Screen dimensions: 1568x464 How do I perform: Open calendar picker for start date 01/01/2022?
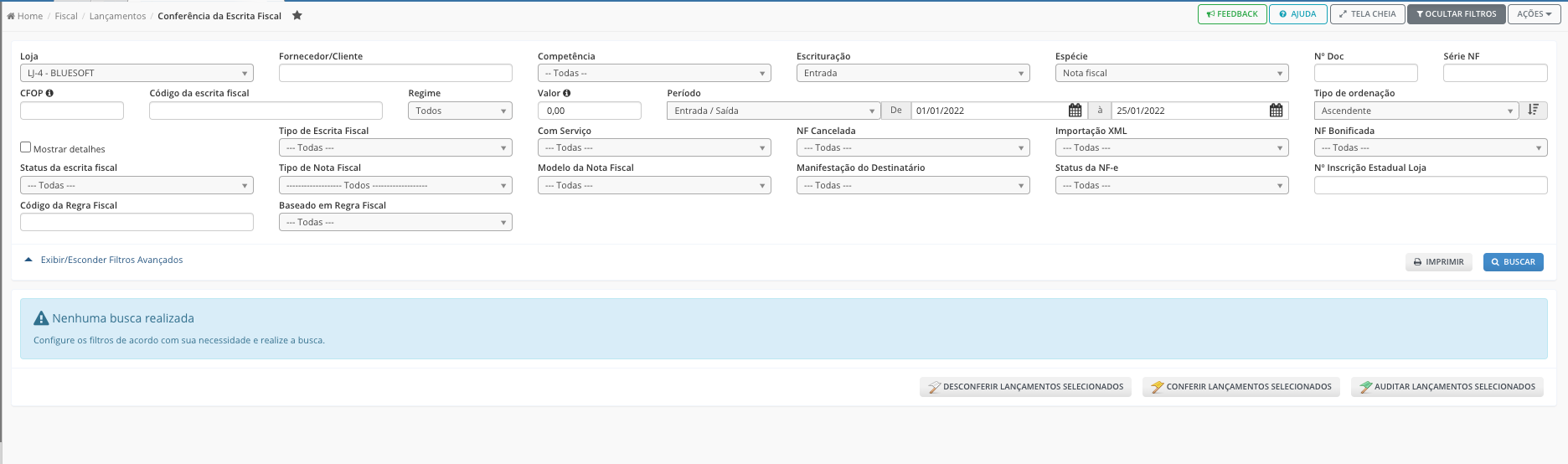coord(1075,111)
